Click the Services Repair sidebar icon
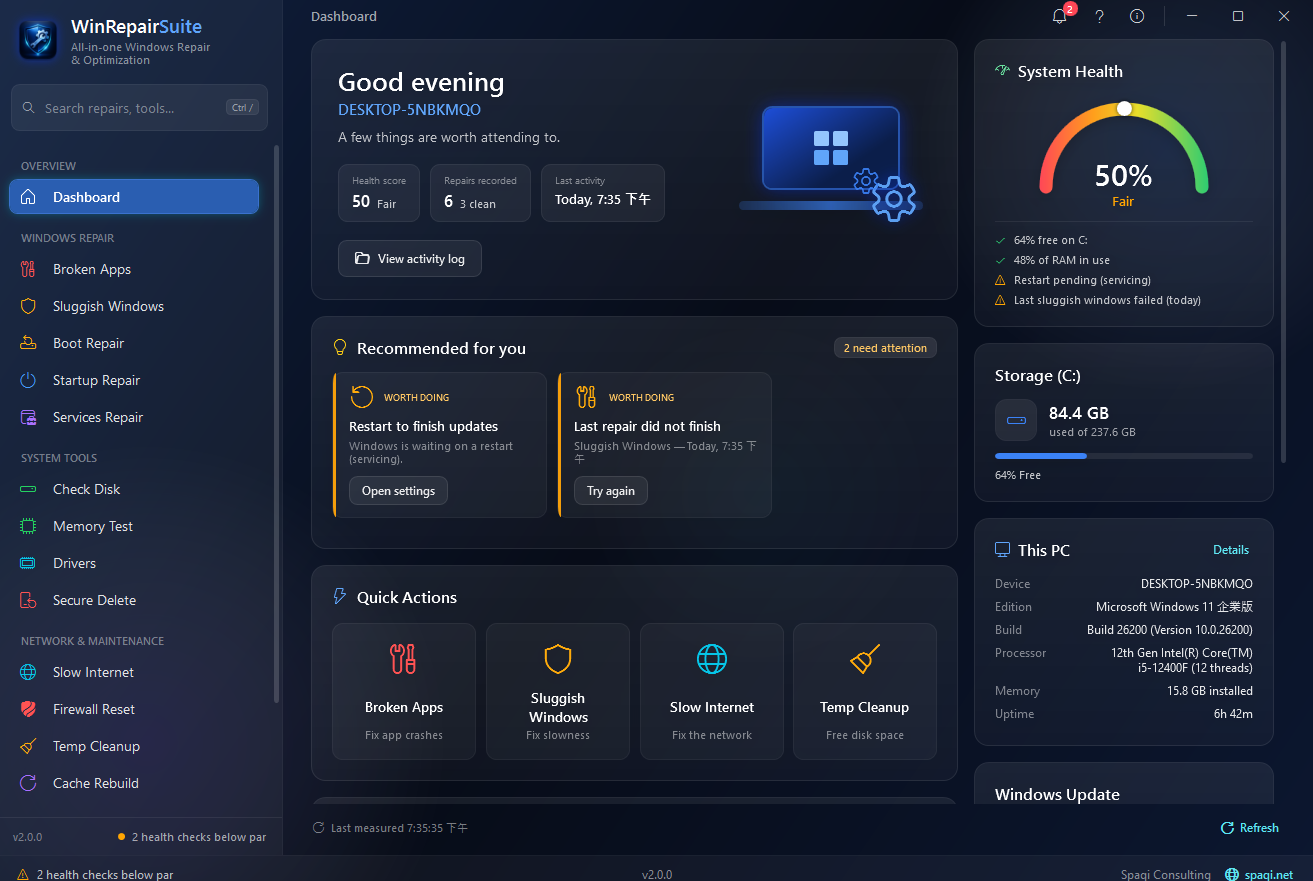1313x881 pixels. click(x=29, y=417)
